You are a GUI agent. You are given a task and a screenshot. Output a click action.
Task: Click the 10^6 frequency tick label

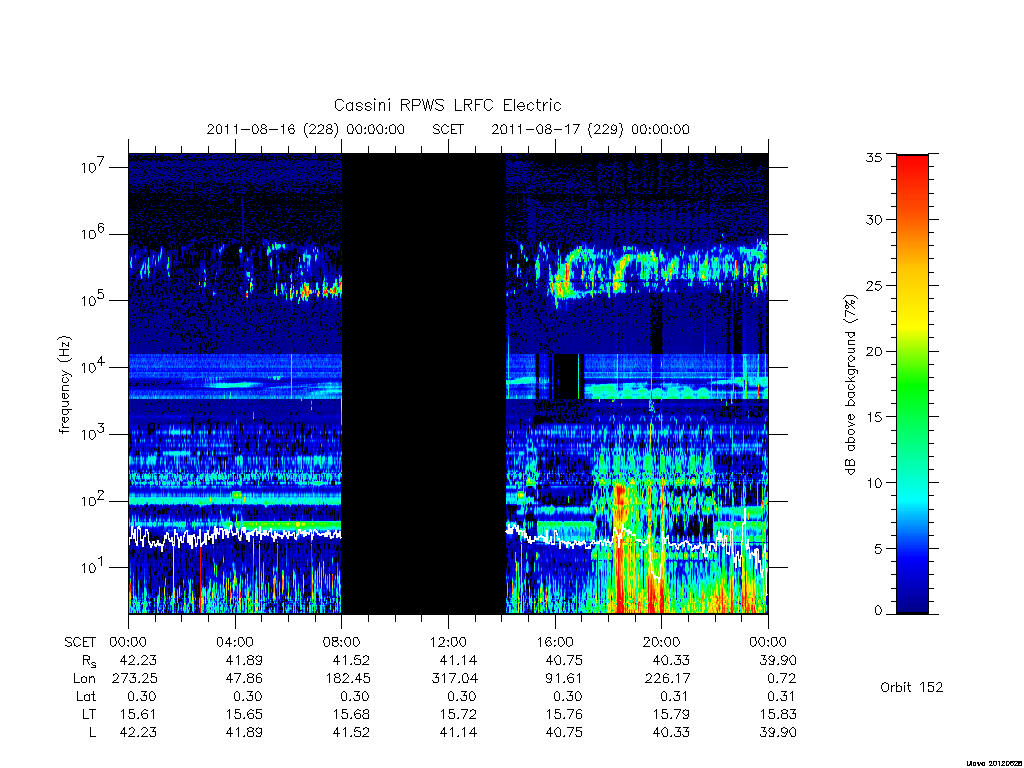tap(93, 233)
